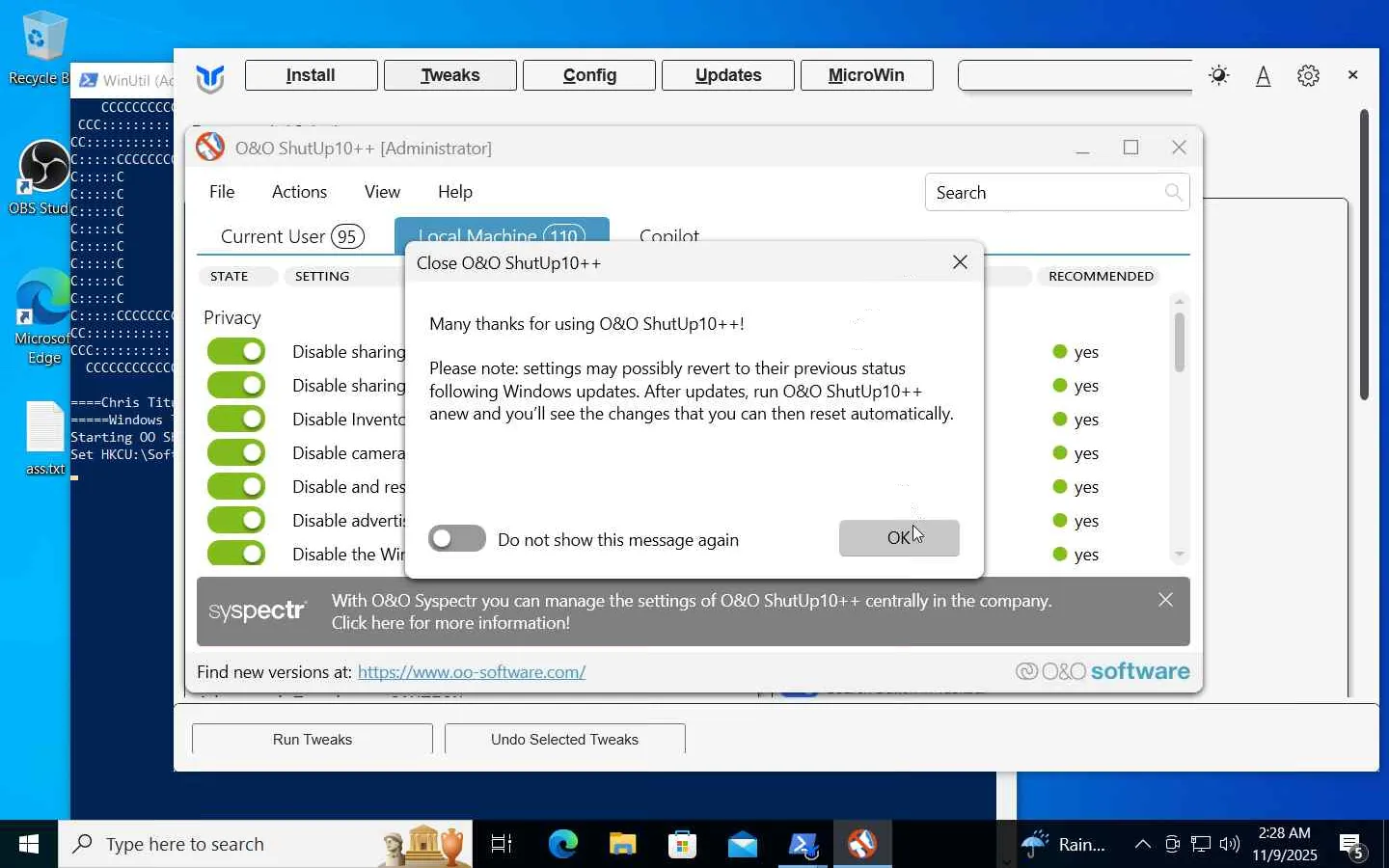Screen dimensions: 1389x868
Task: Toggle the 'Disable the Wi…' privacy switch
Action: tap(236, 554)
